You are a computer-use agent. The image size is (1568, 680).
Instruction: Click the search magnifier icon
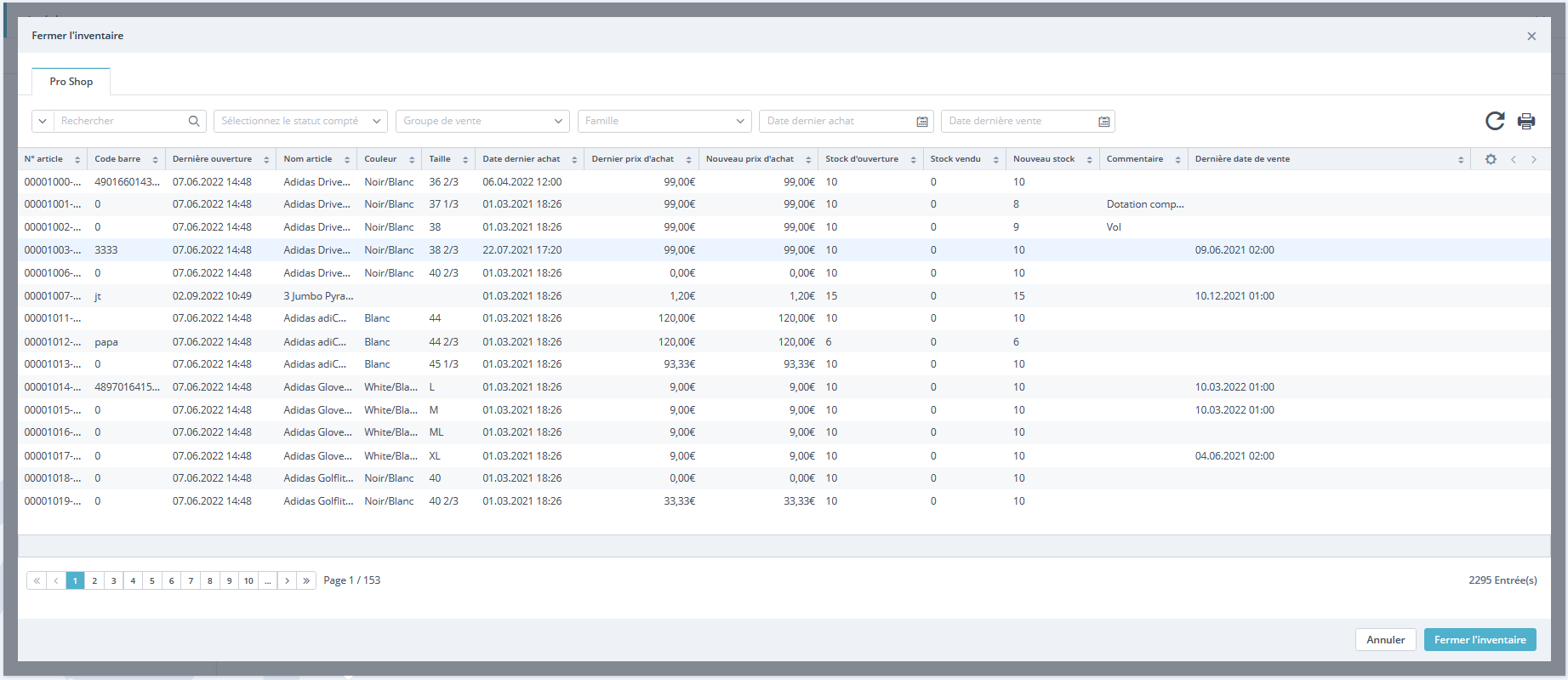[x=194, y=121]
